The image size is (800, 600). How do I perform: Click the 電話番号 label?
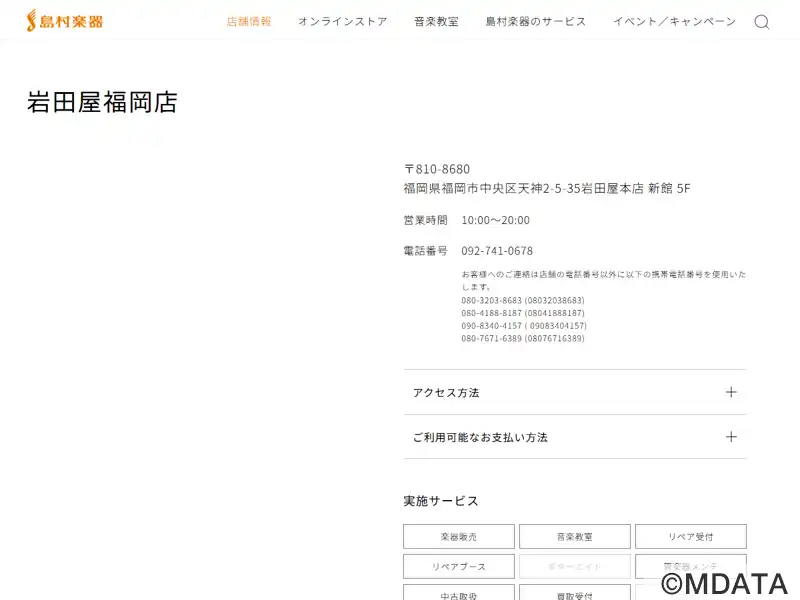pos(426,251)
